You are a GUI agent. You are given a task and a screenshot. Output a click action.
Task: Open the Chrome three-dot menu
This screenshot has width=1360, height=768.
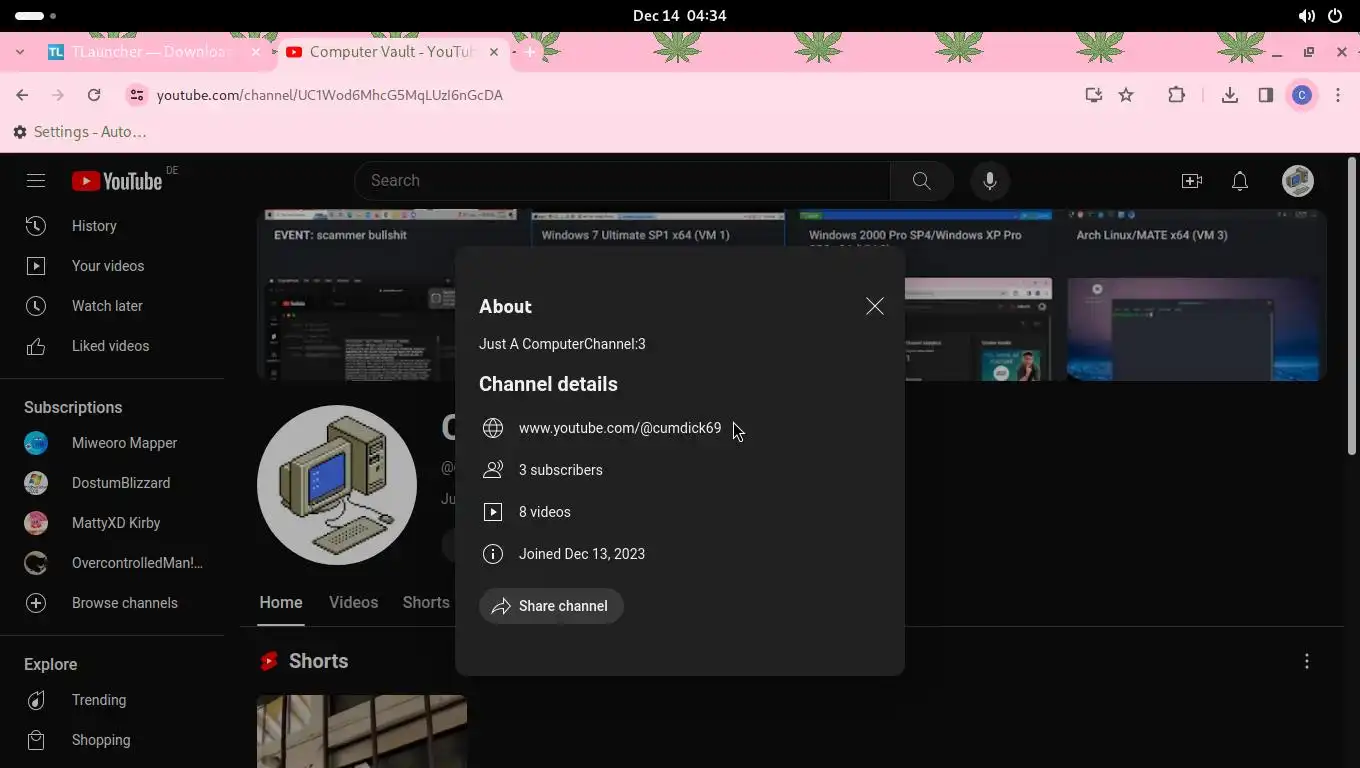pyautogui.click(x=1338, y=95)
